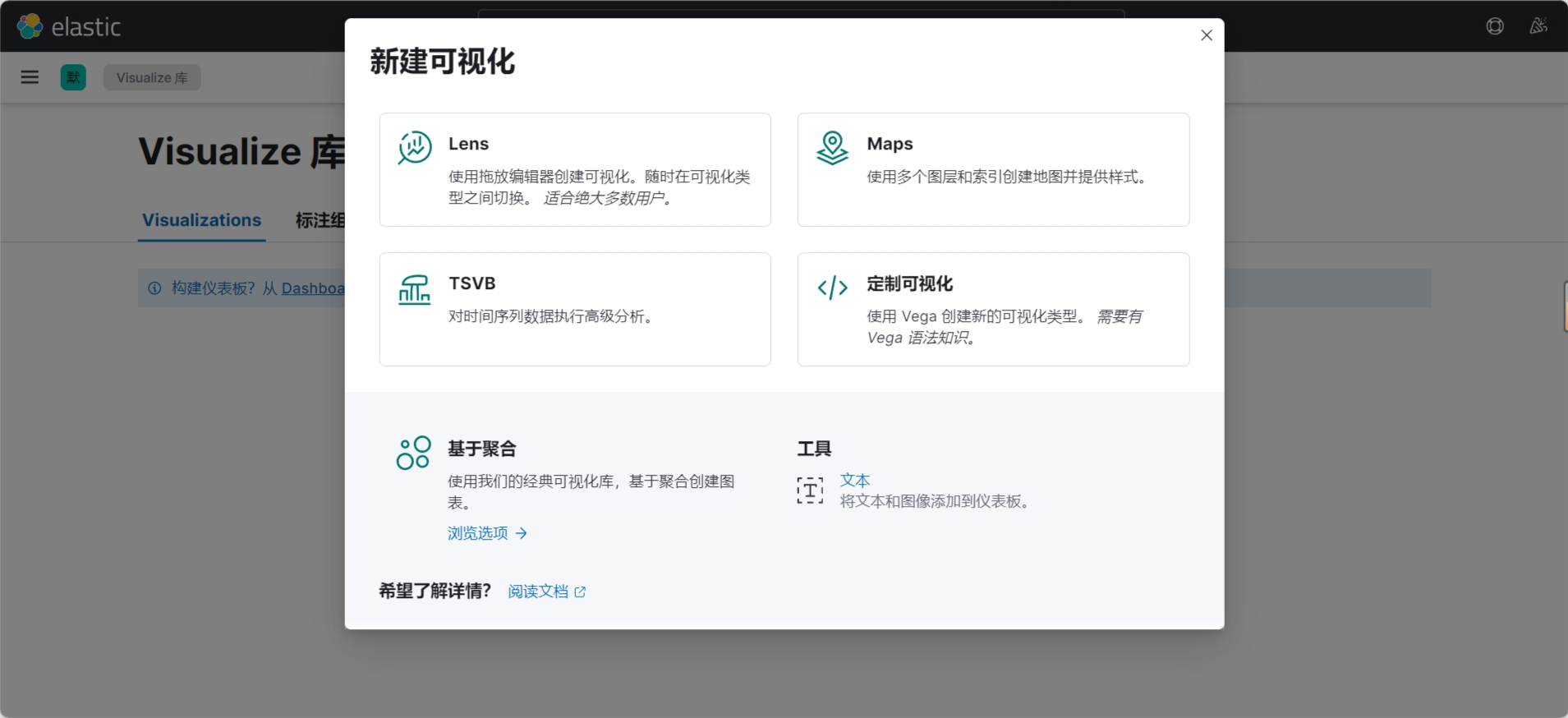1568x718 pixels.
Task: Open the 默 space selector avatar
Action: pyautogui.click(x=73, y=77)
